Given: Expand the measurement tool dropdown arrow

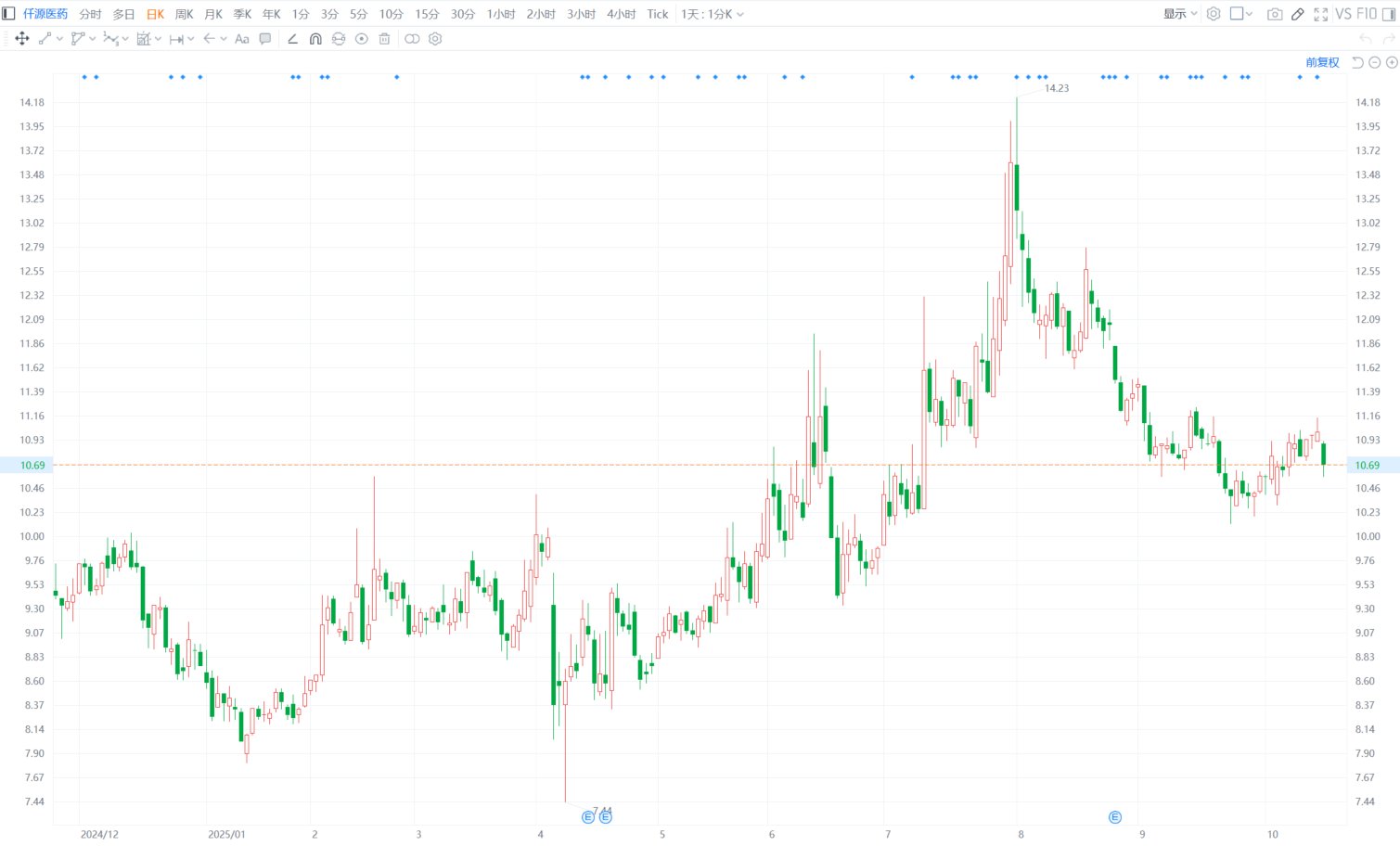Looking at the screenshot, I should (159, 39).
